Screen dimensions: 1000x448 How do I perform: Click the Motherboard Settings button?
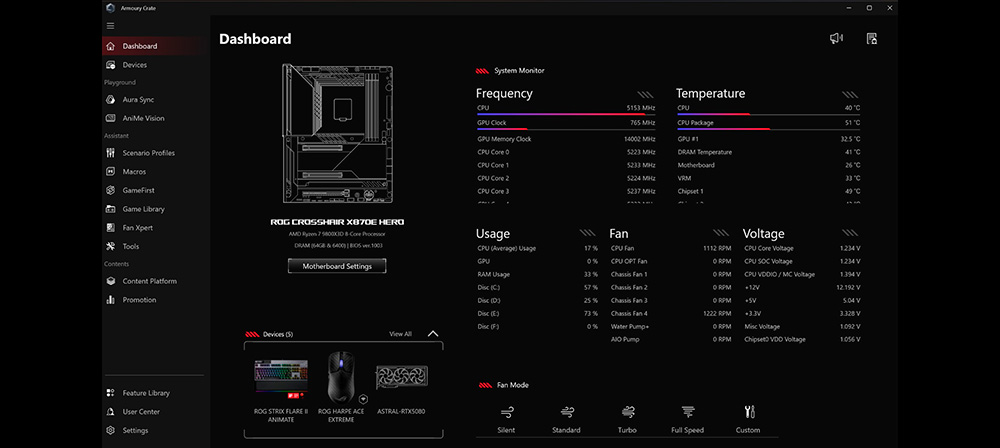337,266
